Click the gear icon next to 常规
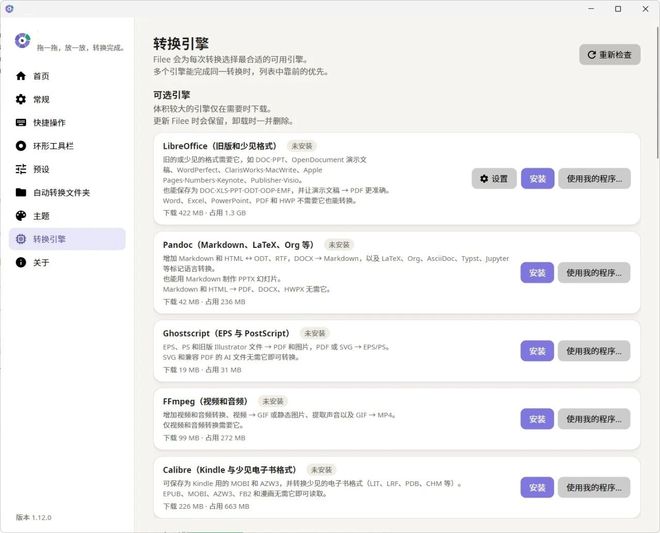Image resolution: width=660 pixels, height=533 pixels. [21, 99]
